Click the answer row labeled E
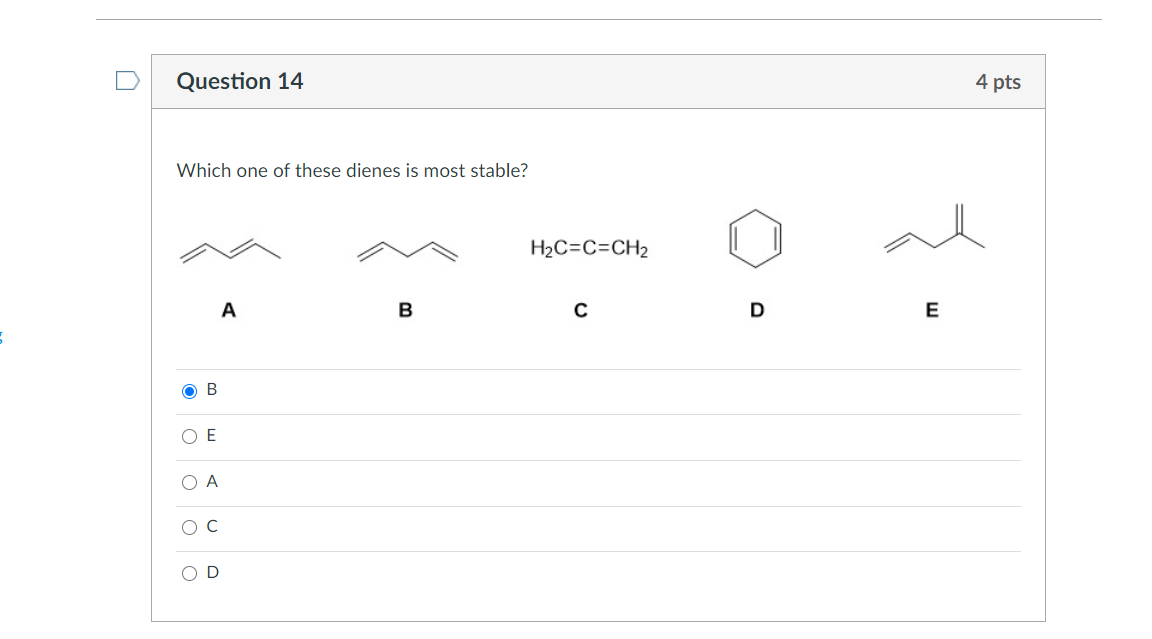Viewport: 1152px width, 639px height. pyautogui.click(x=211, y=435)
